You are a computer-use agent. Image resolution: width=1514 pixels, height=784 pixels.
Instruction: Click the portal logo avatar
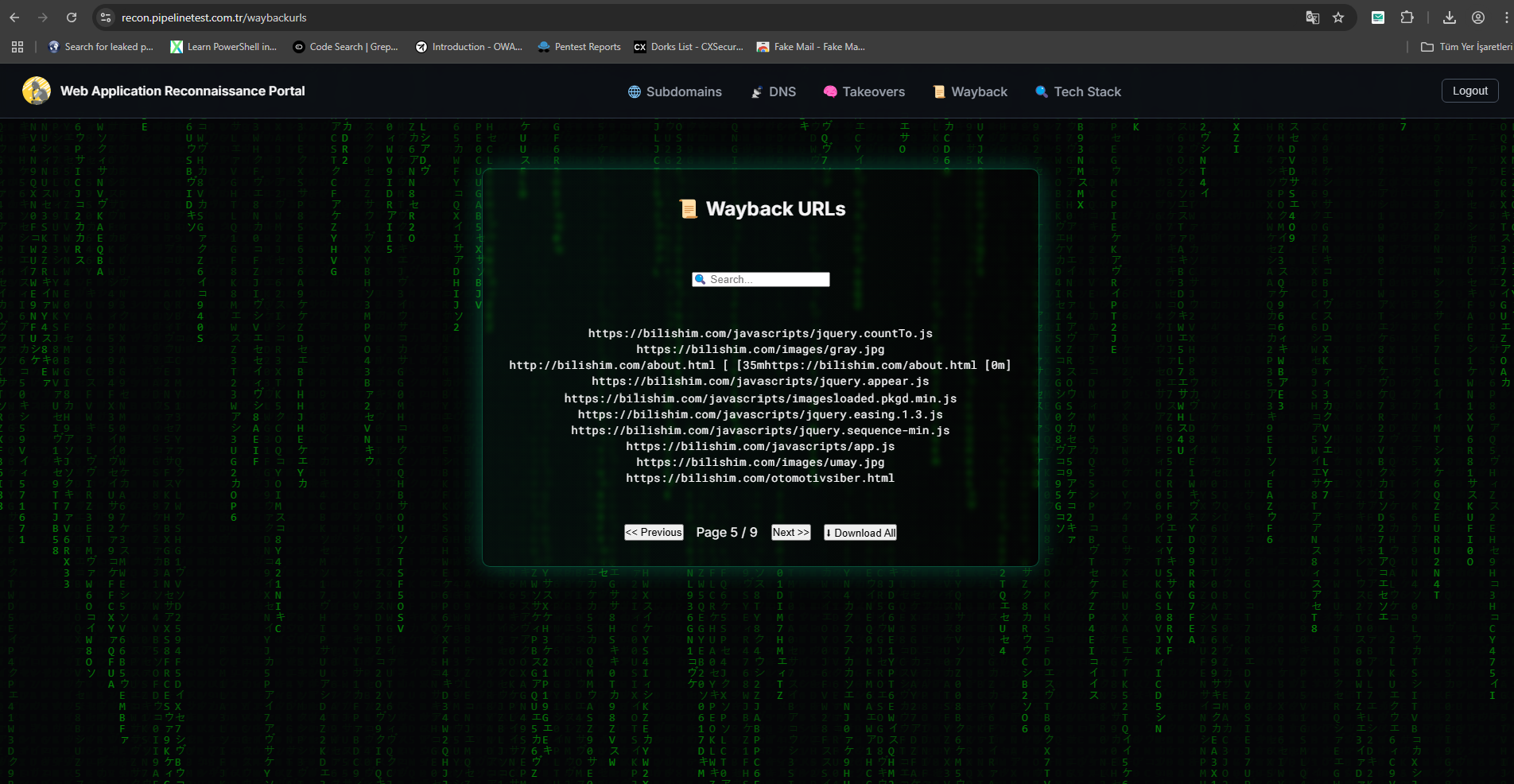37,91
